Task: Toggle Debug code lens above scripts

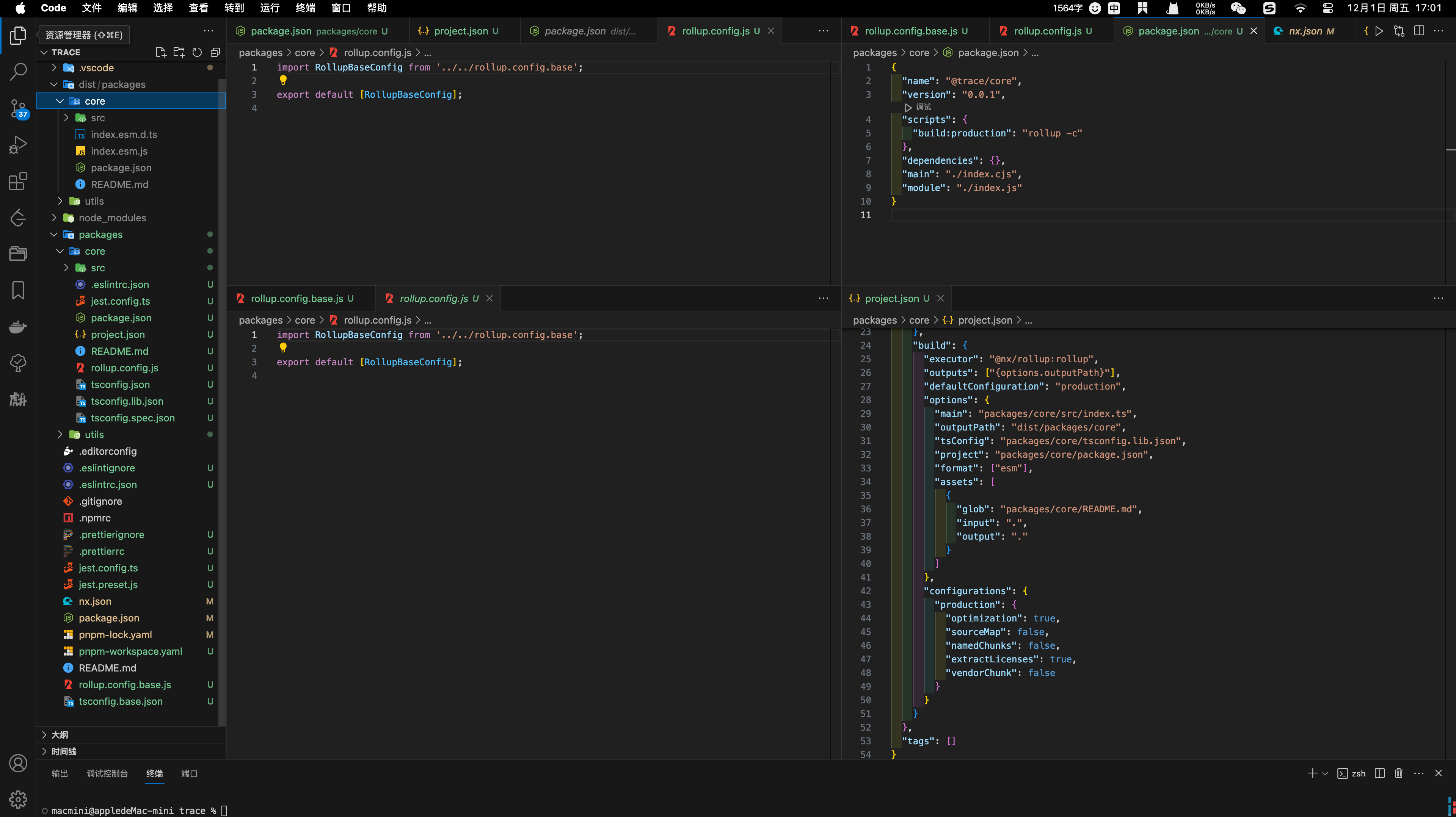Action: [918, 107]
